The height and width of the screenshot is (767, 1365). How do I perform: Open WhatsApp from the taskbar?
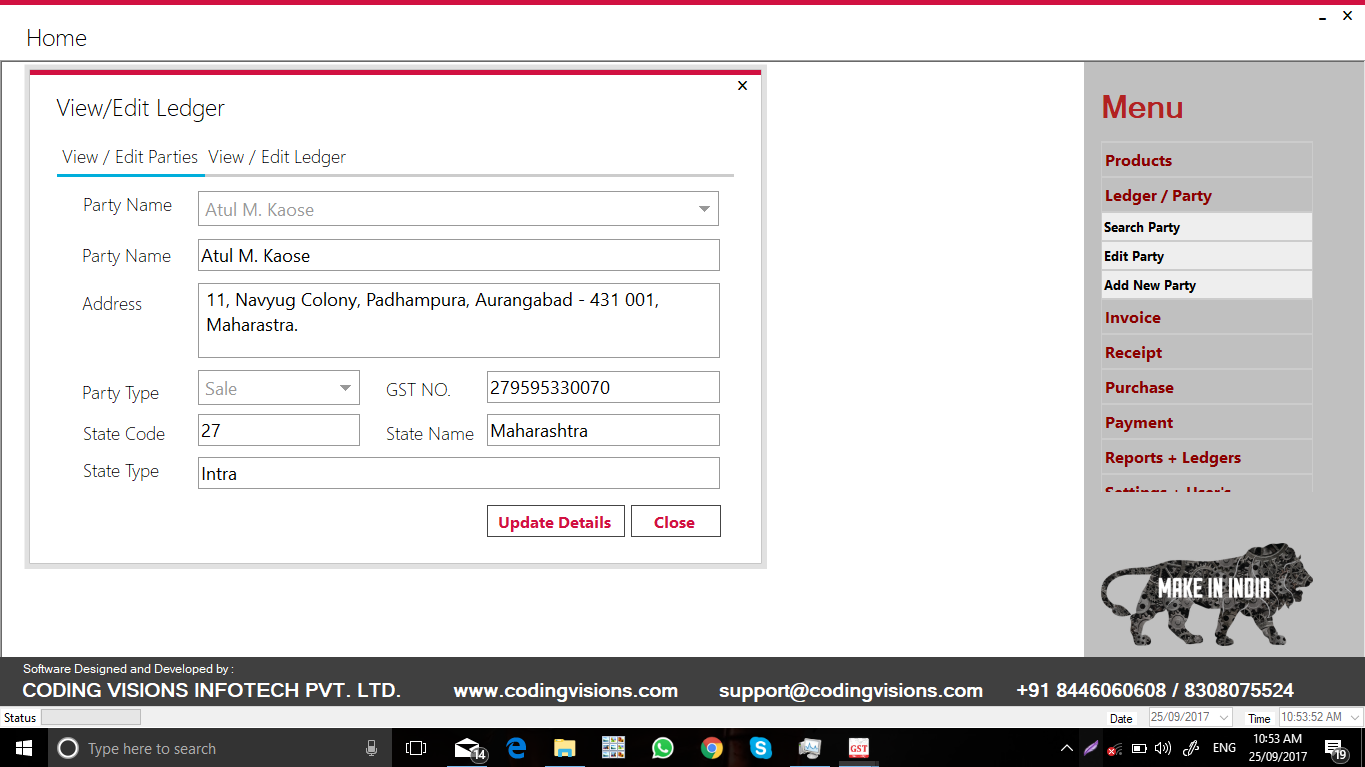point(662,748)
